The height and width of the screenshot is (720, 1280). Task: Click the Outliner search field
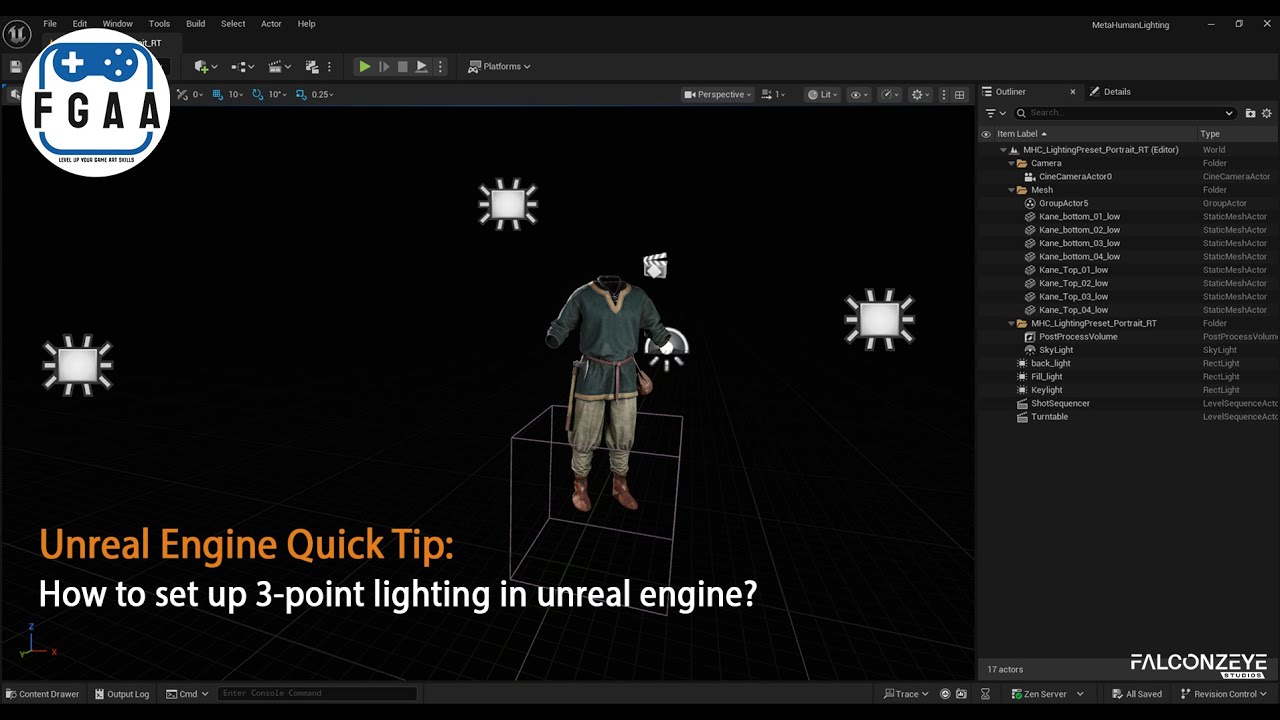(x=1125, y=114)
